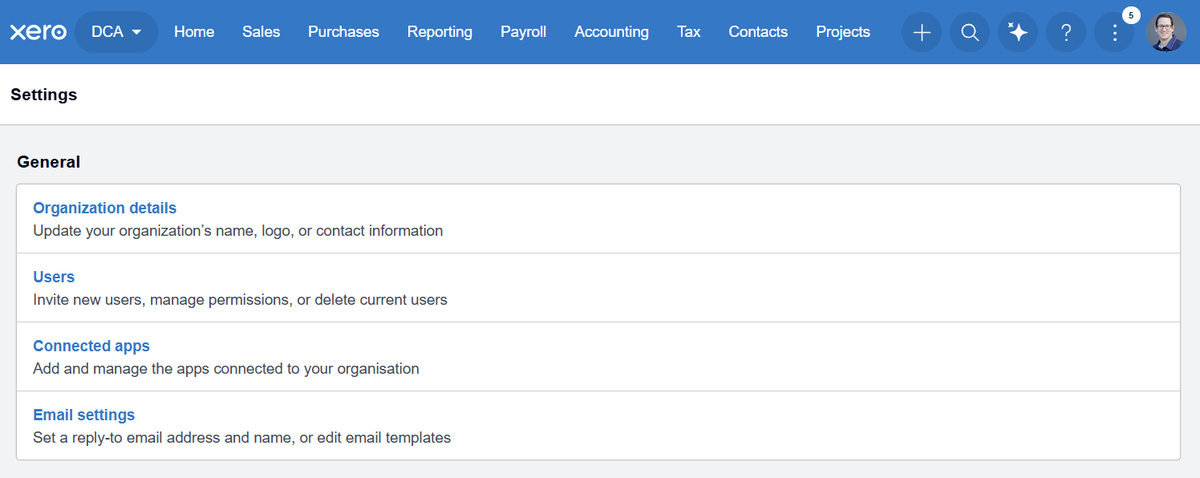Open Organization details settings
The height and width of the screenshot is (478, 1200).
(x=104, y=208)
